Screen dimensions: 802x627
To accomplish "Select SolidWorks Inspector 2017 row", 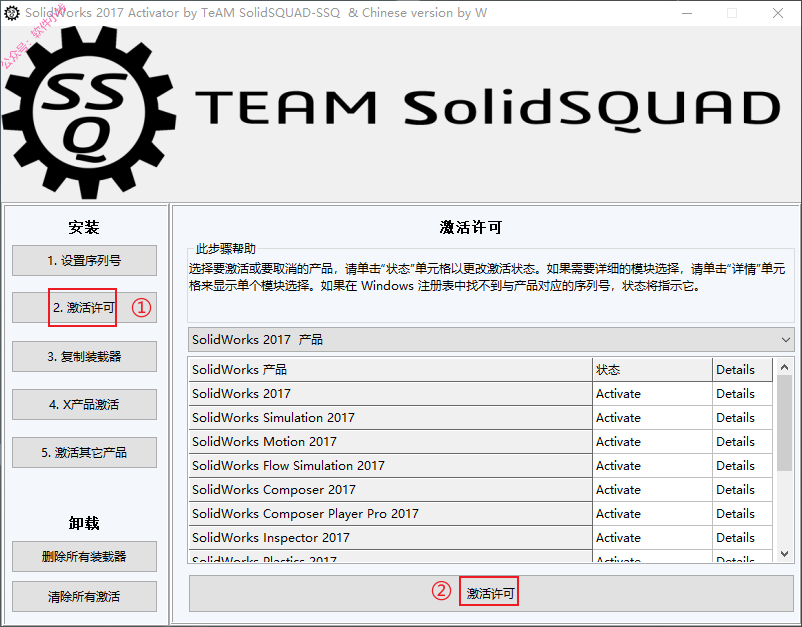I will [390, 538].
